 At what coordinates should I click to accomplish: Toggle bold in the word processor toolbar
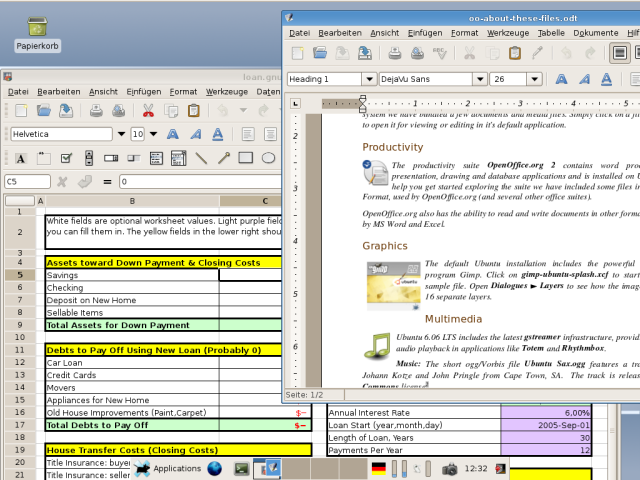coord(562,79)
